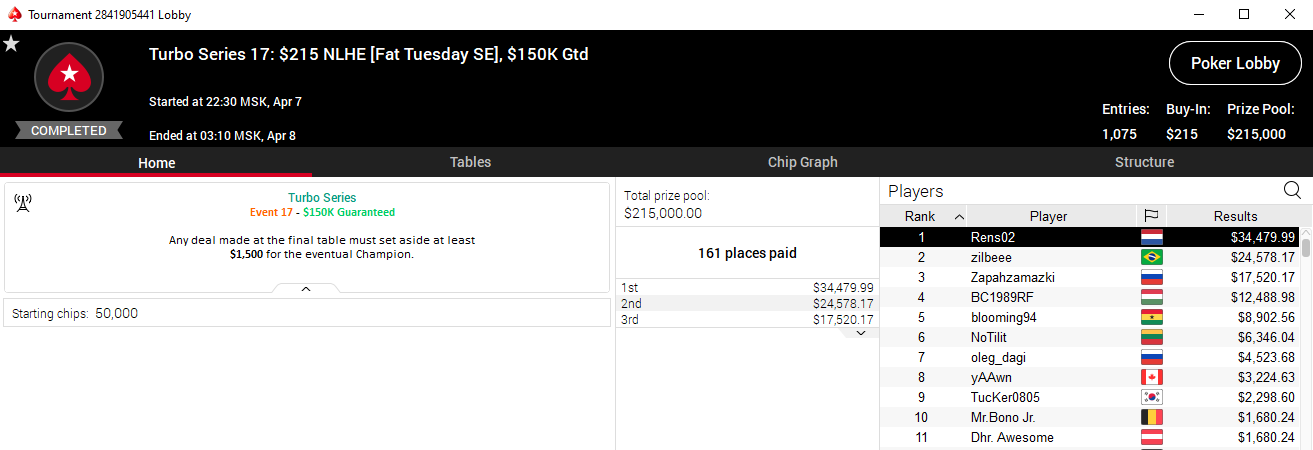The height and width of the screenshot is (450, 1313).
Task: Click the South Korea flag for TucKer0805
Action: tap(1151, 397)
